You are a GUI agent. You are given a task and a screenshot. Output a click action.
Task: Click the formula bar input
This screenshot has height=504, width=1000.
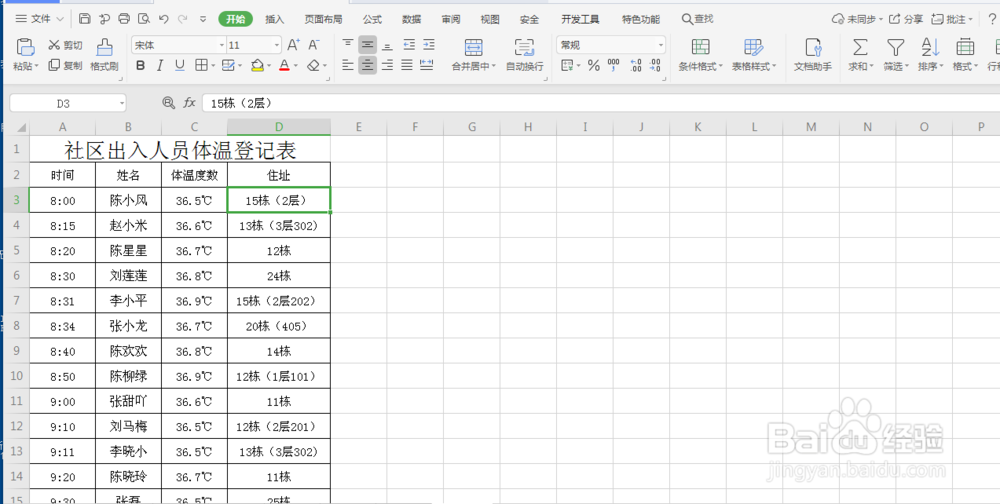point(599,103)
